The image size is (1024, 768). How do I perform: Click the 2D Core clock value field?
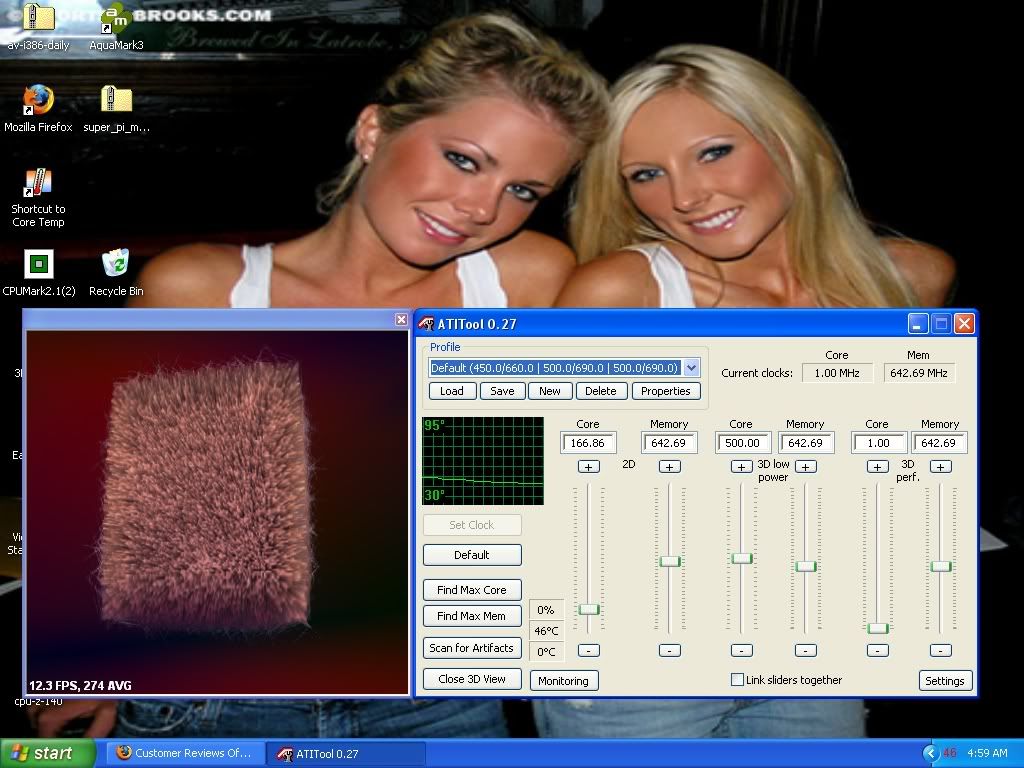click(588, 443)
